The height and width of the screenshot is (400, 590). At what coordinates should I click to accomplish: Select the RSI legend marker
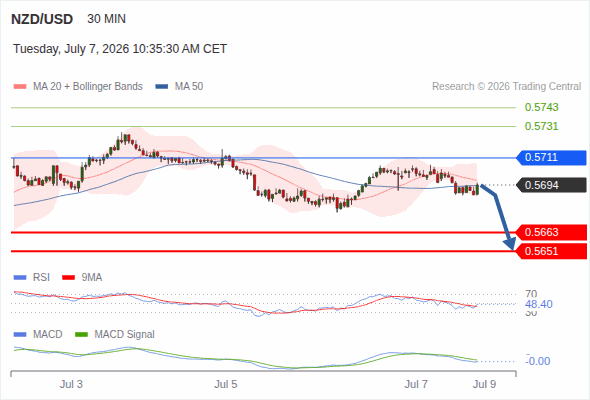20,278
